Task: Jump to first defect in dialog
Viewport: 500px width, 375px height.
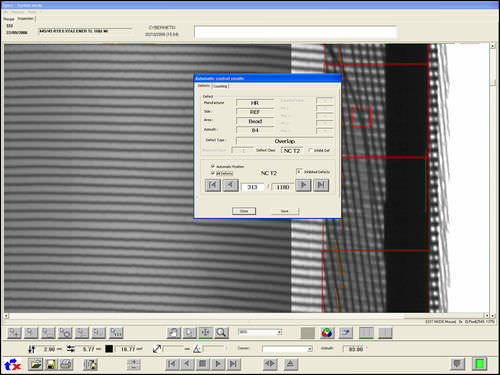Action: click(213, 185)
